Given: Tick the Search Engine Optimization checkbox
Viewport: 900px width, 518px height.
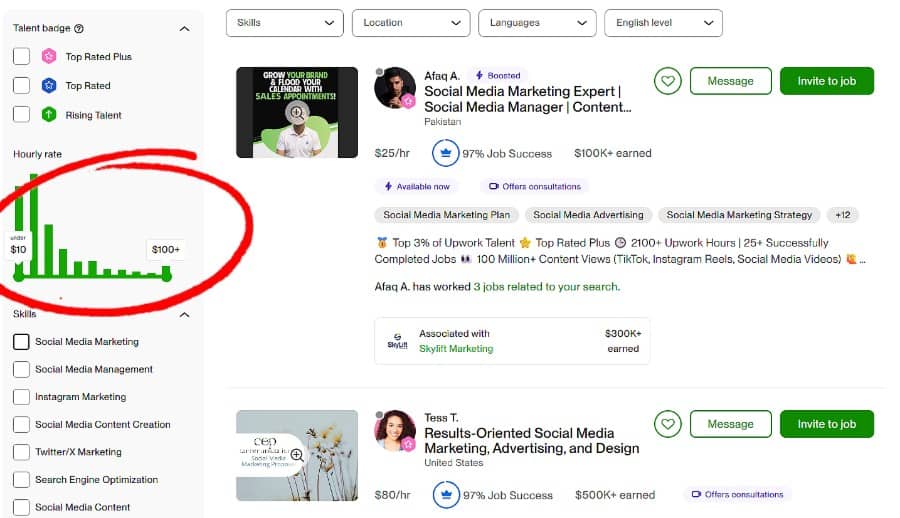Looking at the screenshot, I should point(21,480).
